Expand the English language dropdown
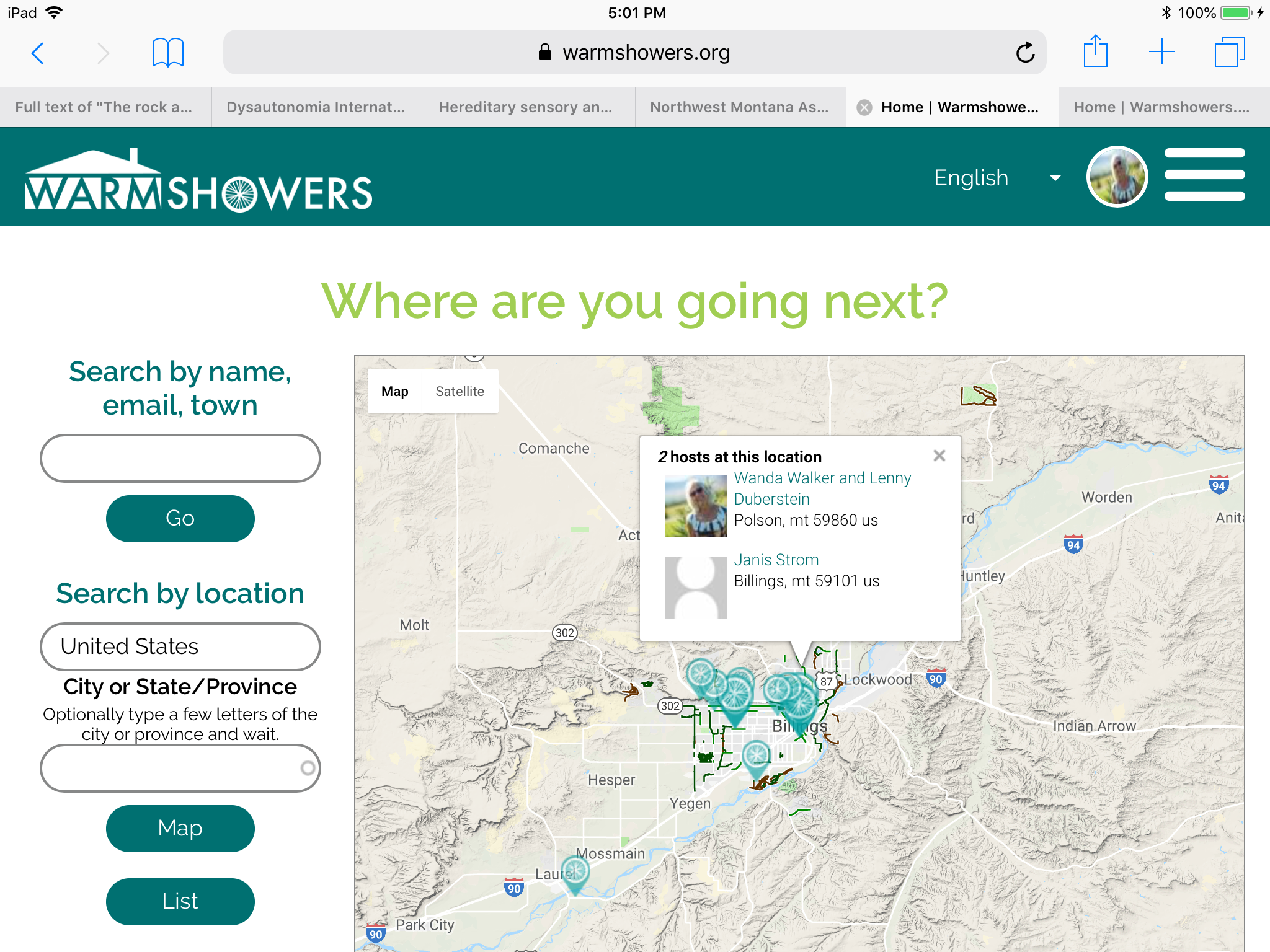The width and height of the screenshot is (1270, 952). (x=997, y=178)
